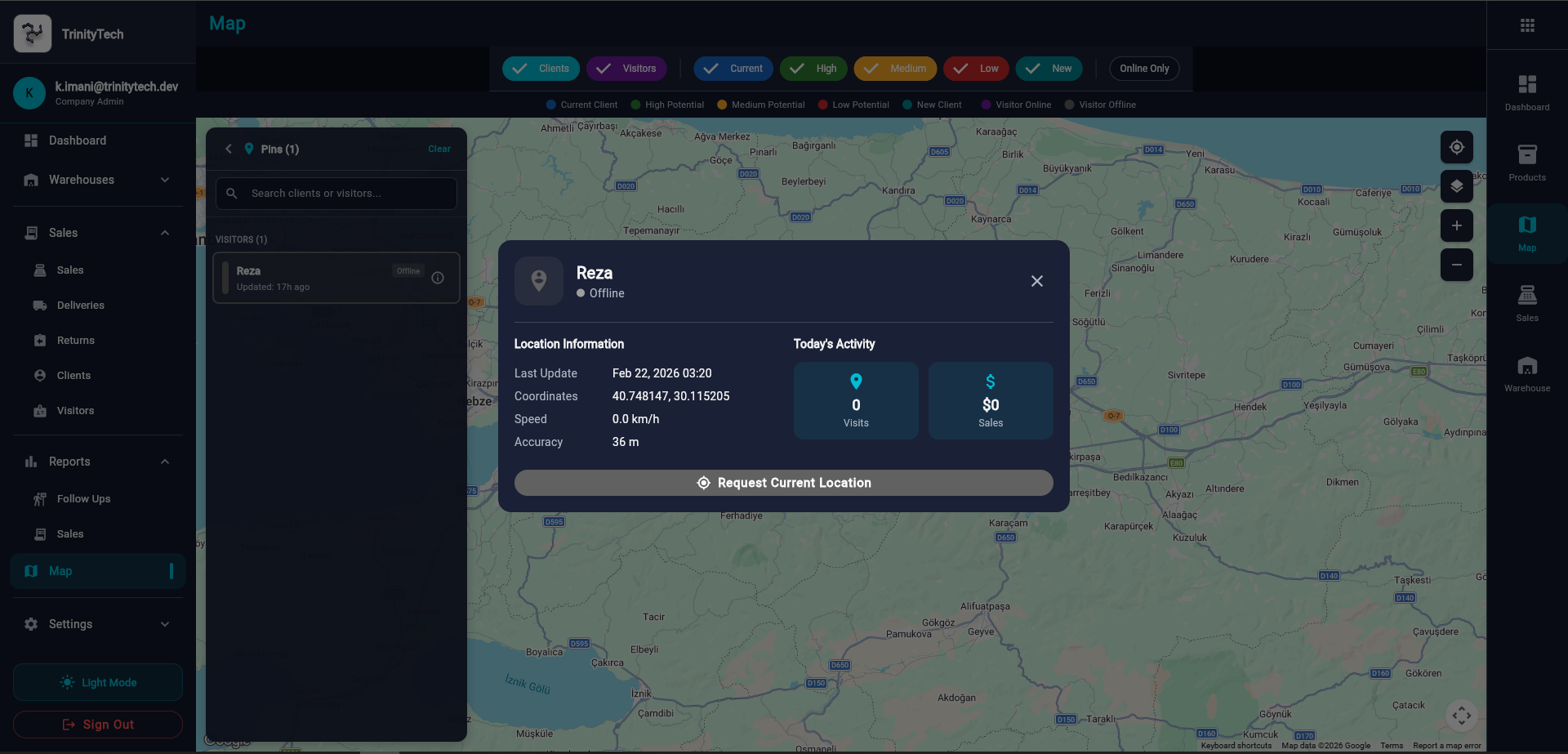1568x754 pixels.
Task: Click the info icon on Reza's visitor card
Action: point(438,278)
